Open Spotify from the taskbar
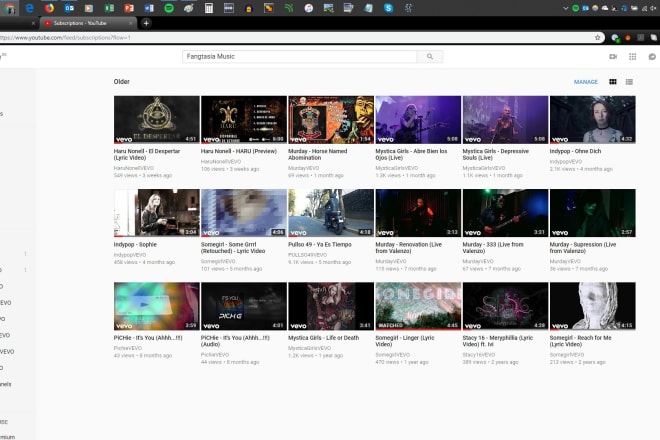The height and width of the screenshot is (440, 660). [169, 8]
